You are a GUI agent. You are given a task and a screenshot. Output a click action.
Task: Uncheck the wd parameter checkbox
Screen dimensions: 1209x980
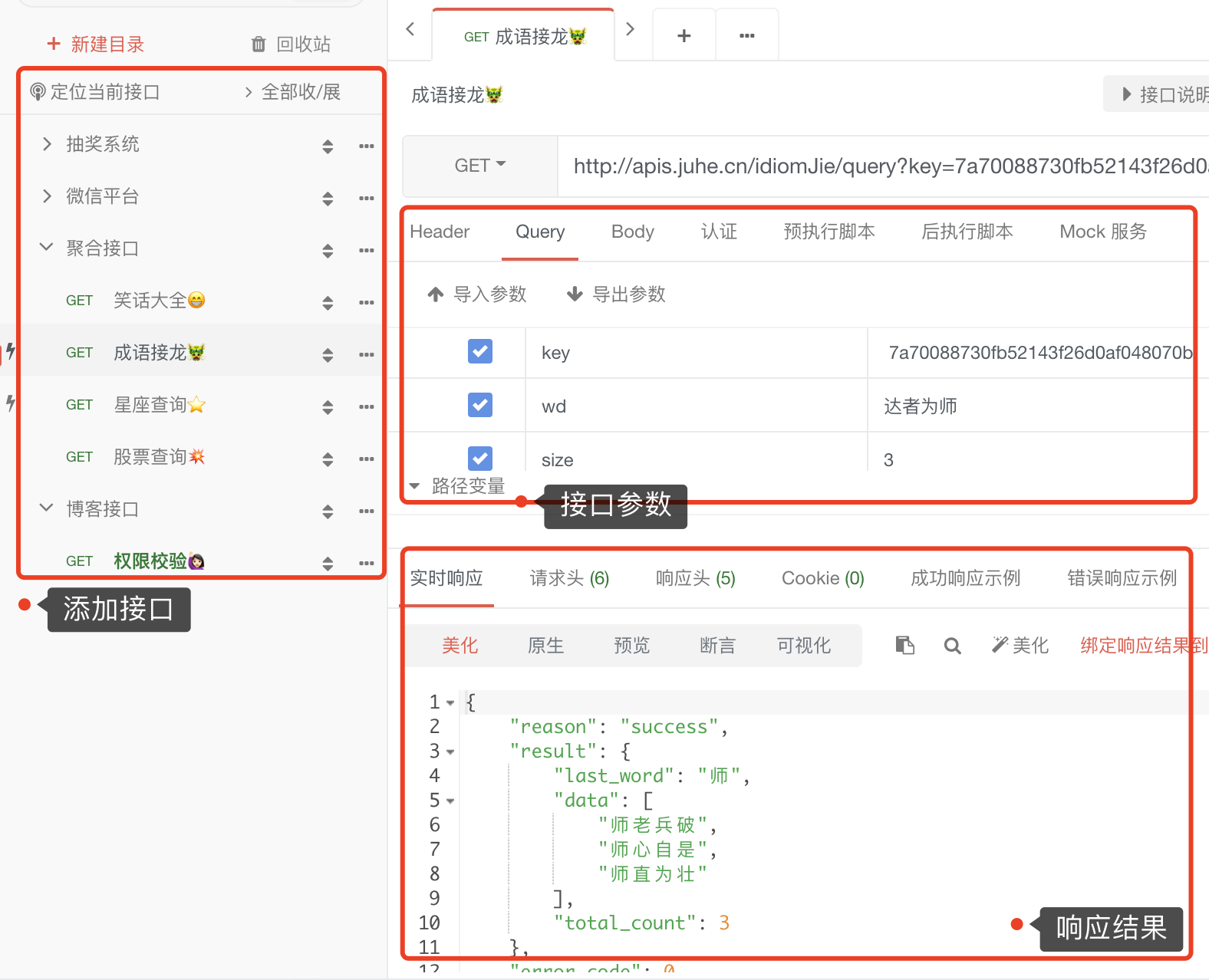(x=480, y=405)
